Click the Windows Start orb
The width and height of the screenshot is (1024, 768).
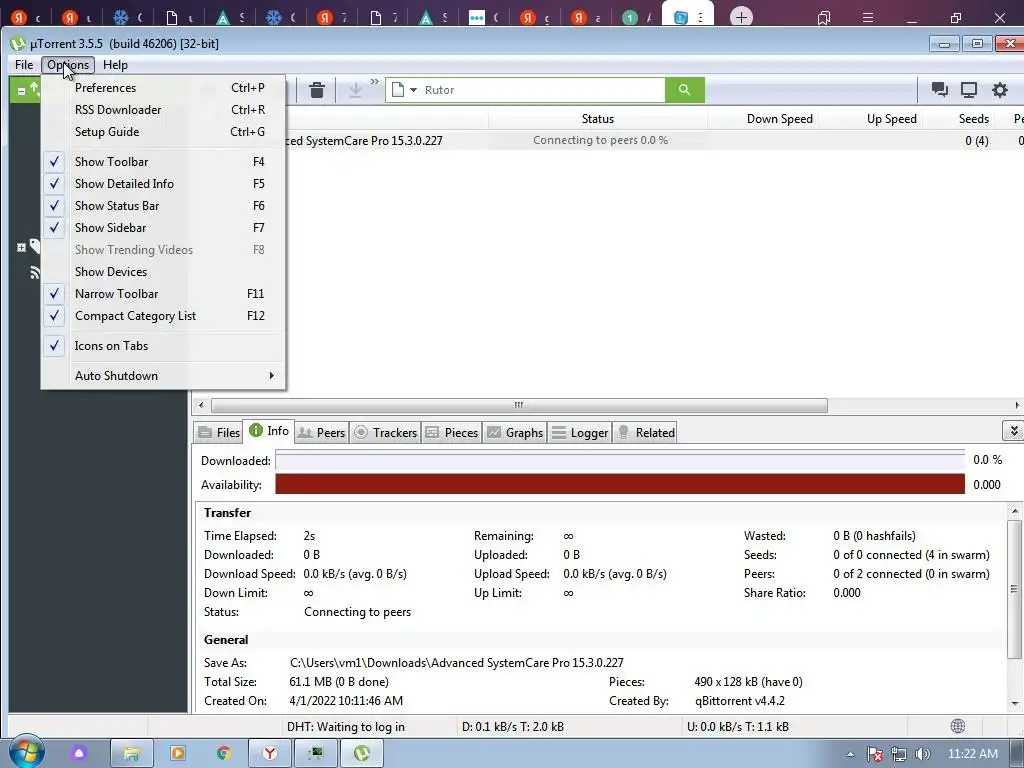click(26, 752)
